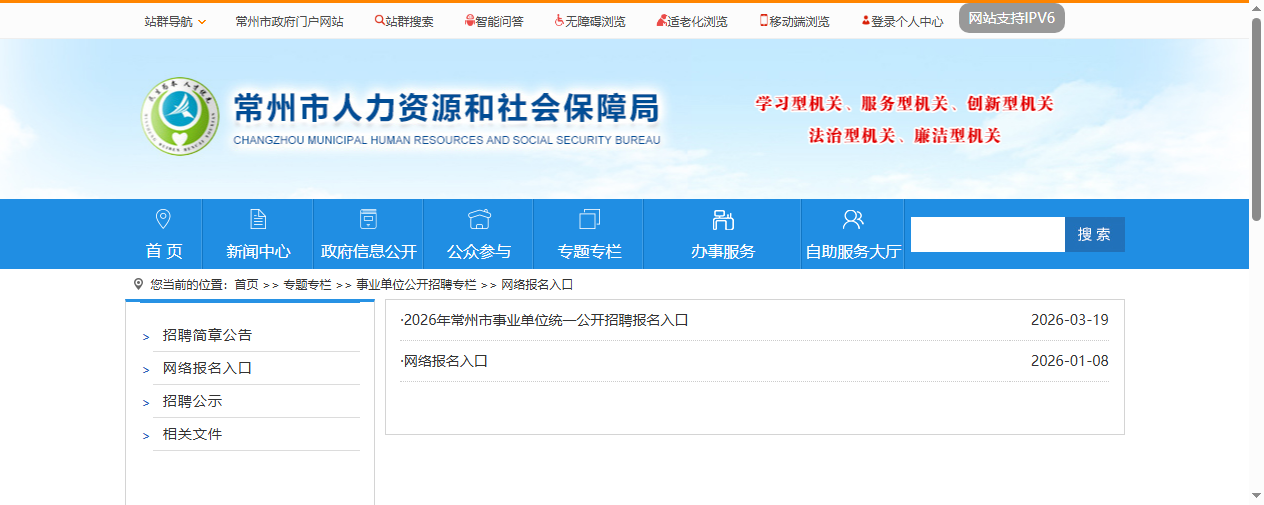Open 相关文件 in the sidebar
This screenshot has width=1264, height=505.
pos(192,434)
